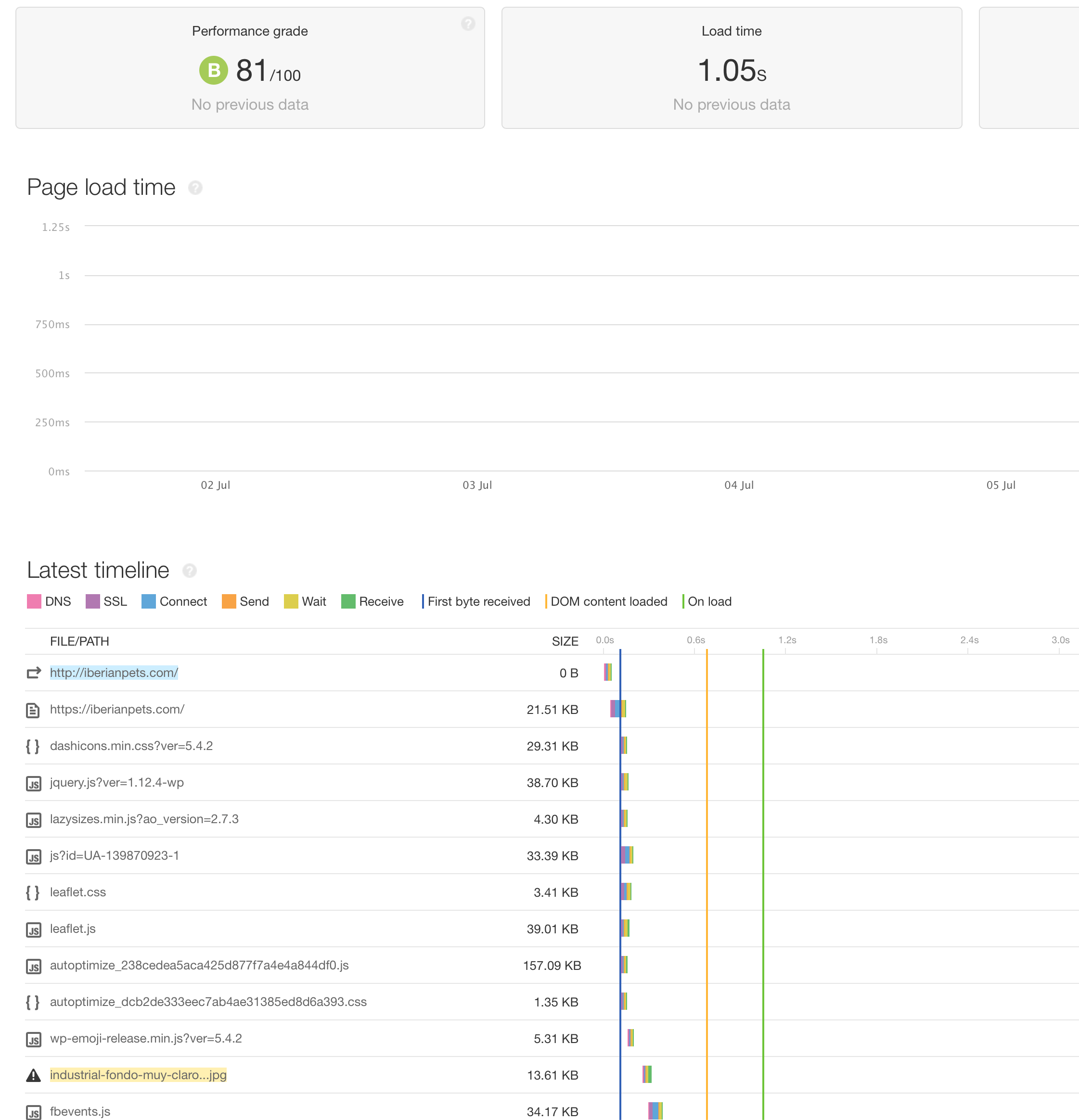Click the help icon next to Latest timeline
The height and width of the screenshot is (1120, 1079).
[190, 570]
